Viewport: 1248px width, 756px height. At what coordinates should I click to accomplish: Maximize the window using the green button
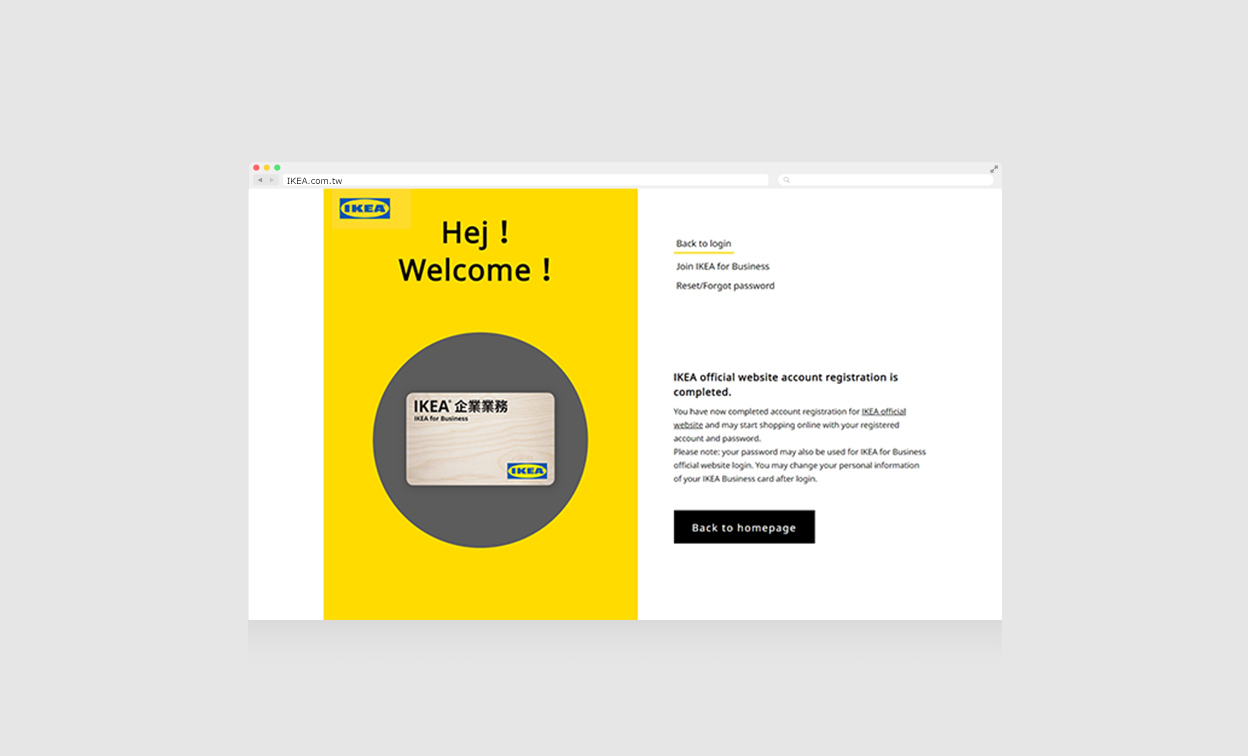coord(277,168)
